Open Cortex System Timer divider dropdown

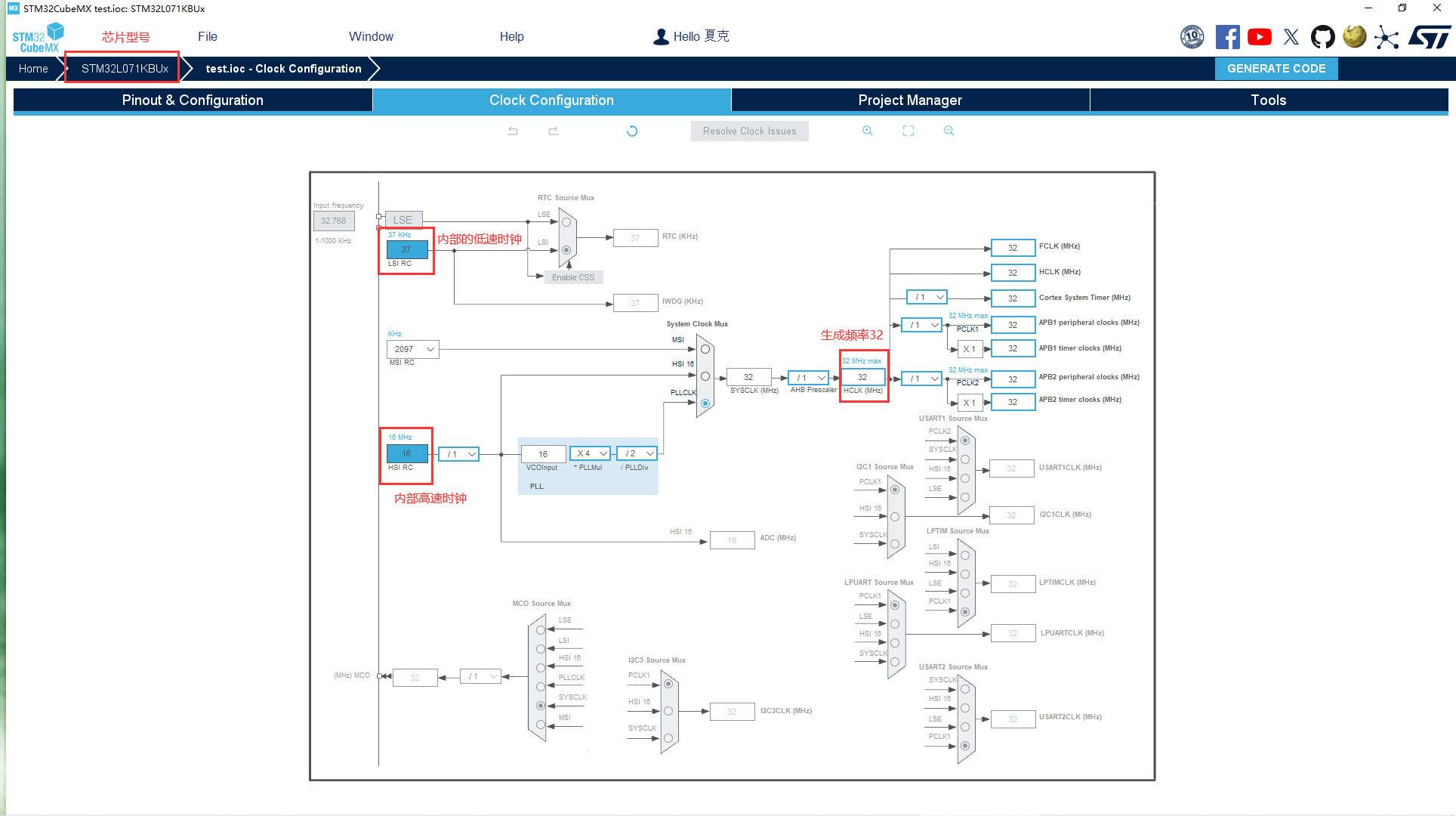click(927, 297)
